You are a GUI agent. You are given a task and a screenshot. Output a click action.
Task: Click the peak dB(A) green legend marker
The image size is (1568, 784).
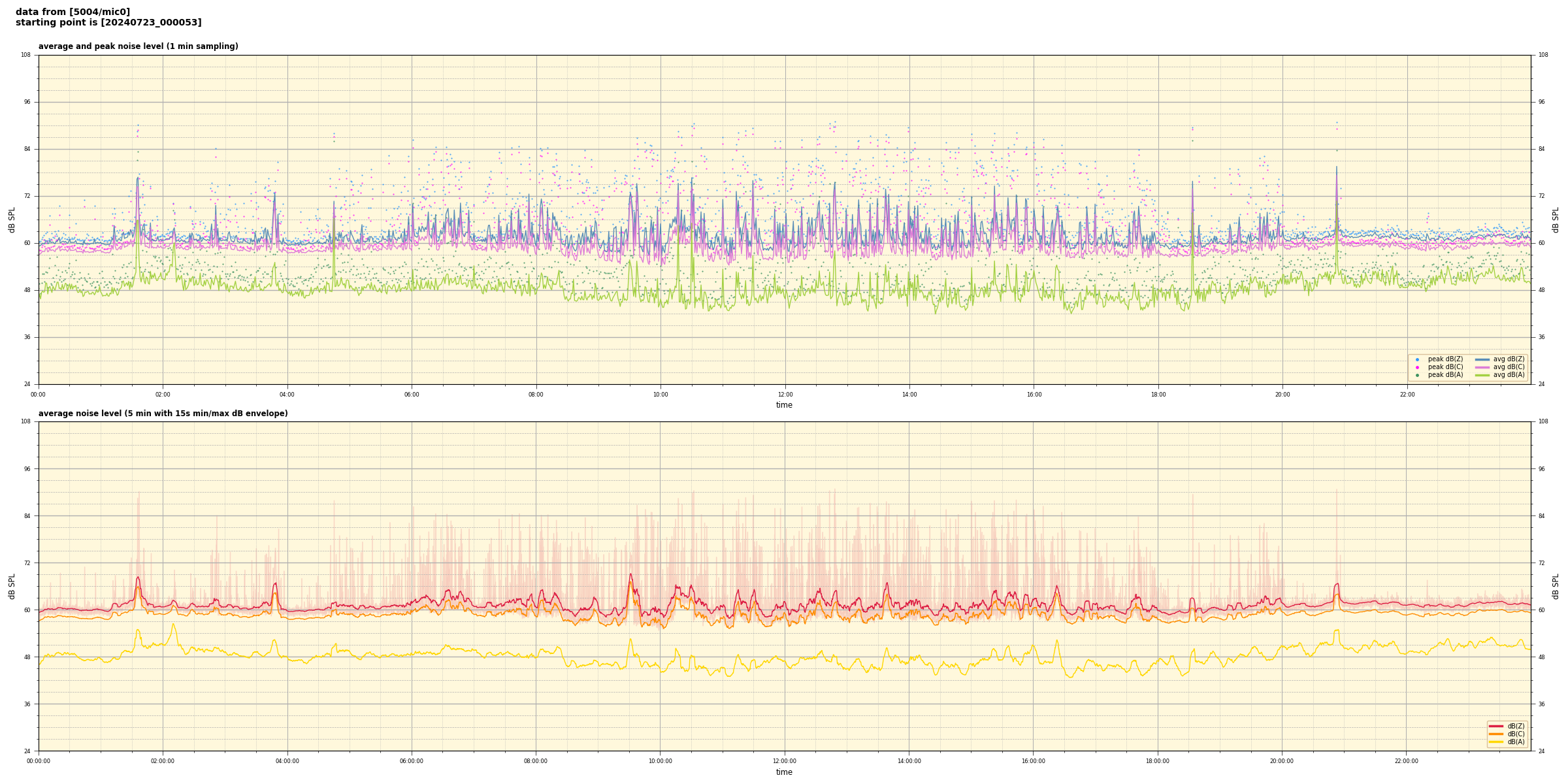pyautogui.click(x=1417, y=375)
